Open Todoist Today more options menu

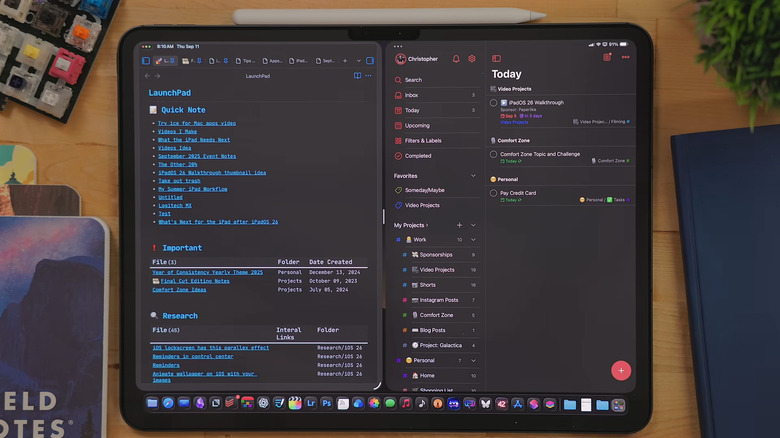626,57
